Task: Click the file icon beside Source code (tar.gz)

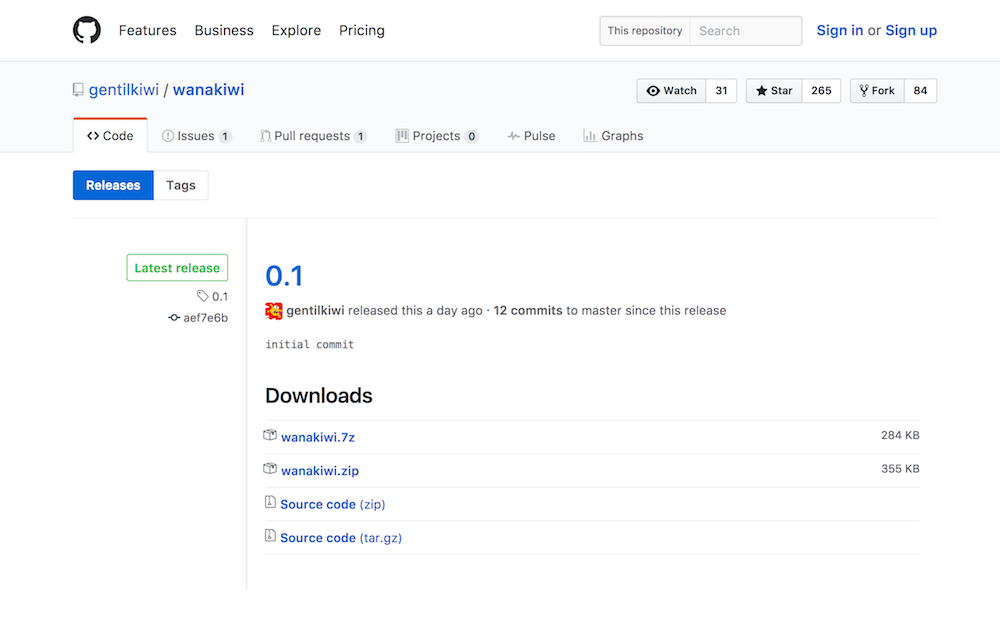Action: (x=270, y=537)
